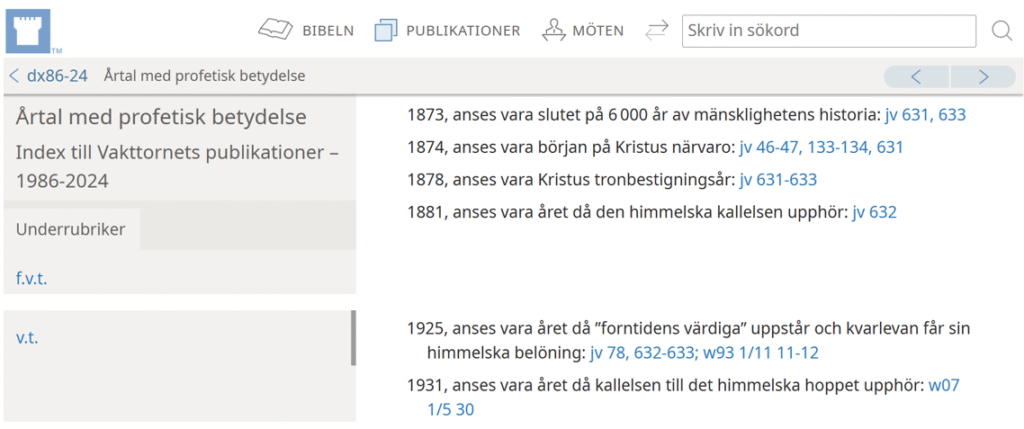Go to Möten section
Image resolution: width=1024 pixels, height=429 pixels.
pyautogui.click(x=582, y=31)
